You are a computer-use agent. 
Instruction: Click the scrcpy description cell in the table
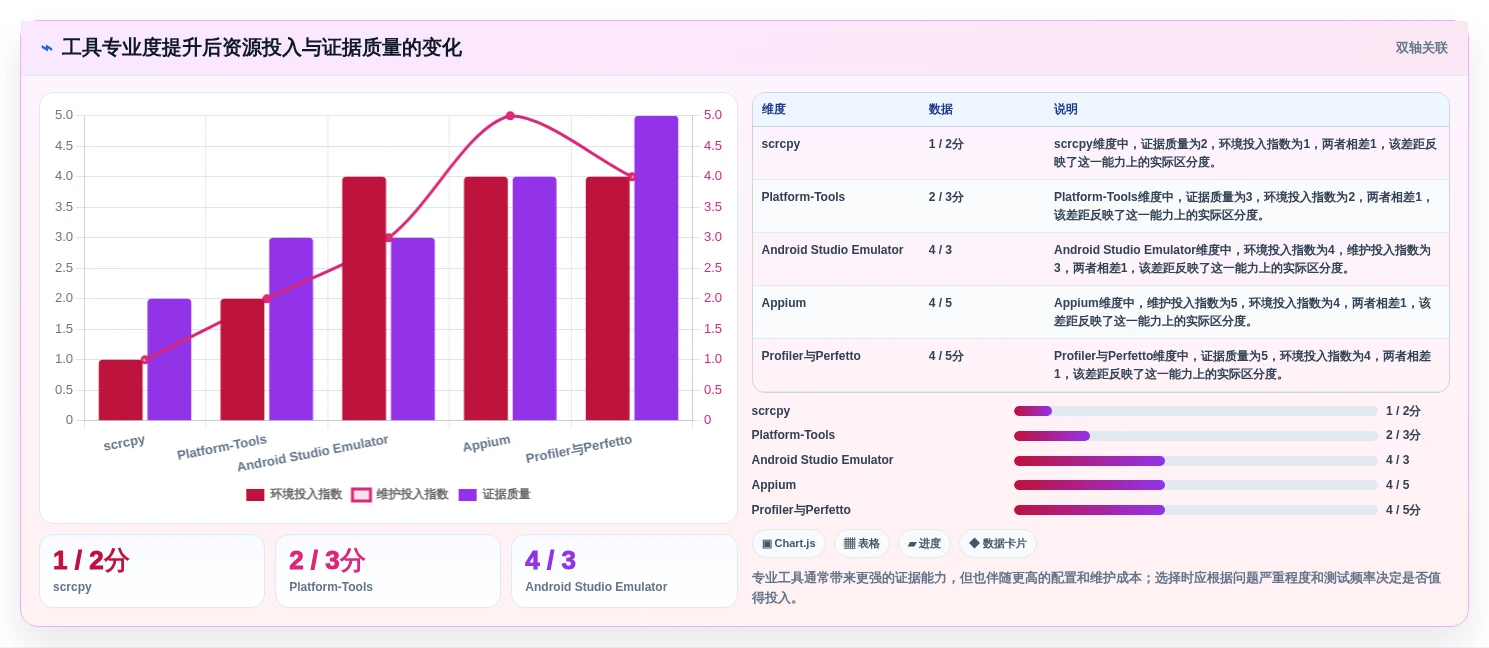1245,153
